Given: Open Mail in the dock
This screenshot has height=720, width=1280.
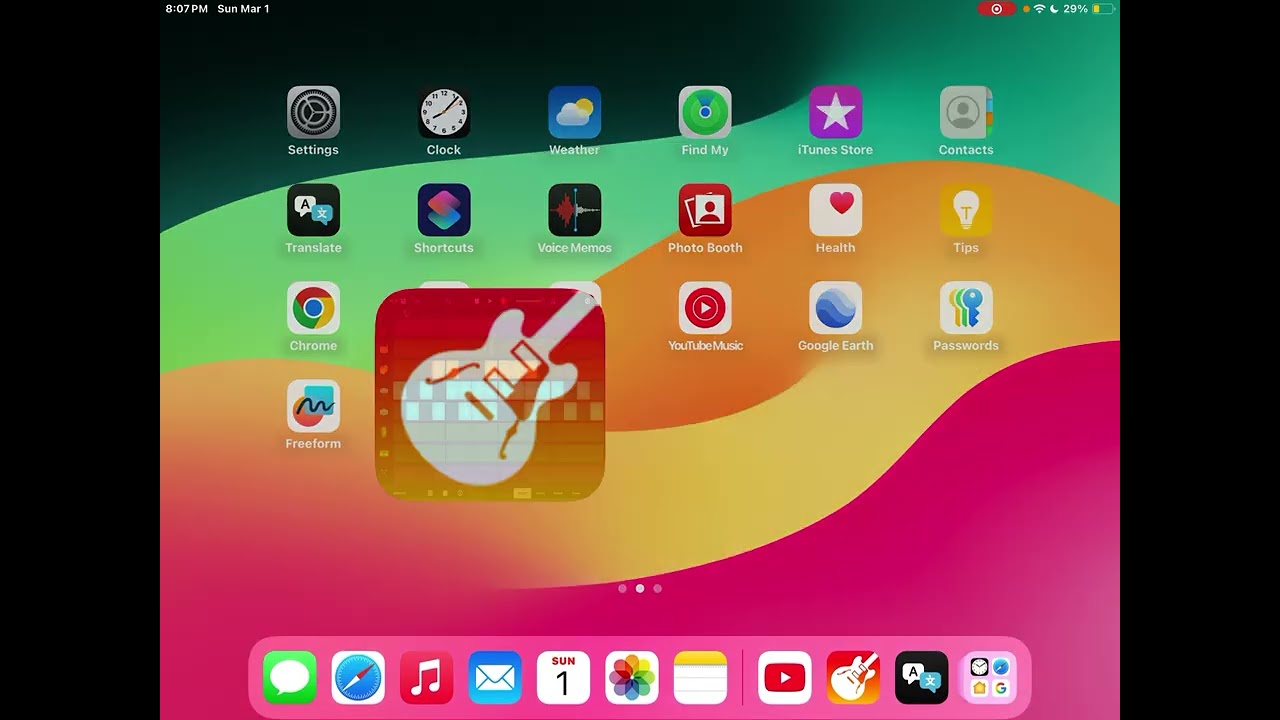Looking at the screenshot, I should (x=495, y=678).
